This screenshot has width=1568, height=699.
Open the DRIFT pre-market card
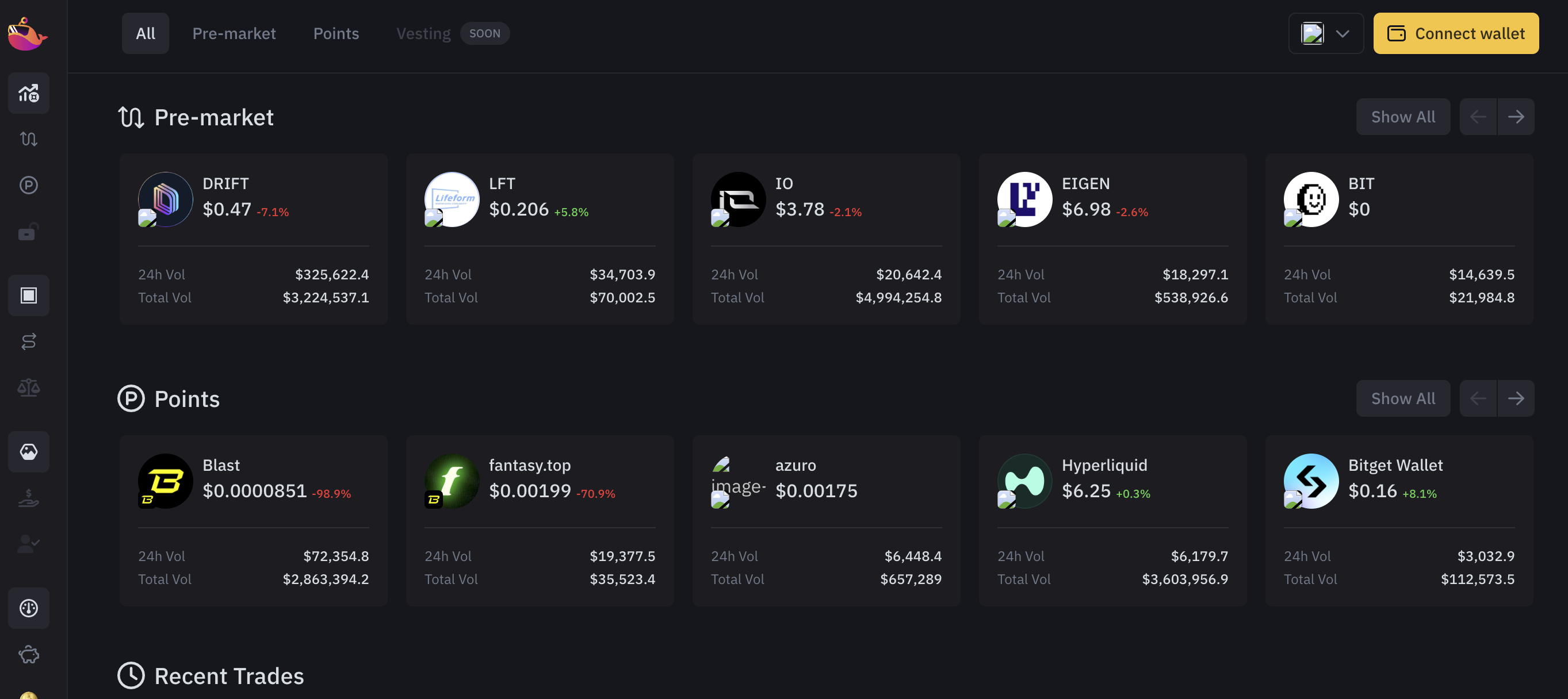coord(253,239)
